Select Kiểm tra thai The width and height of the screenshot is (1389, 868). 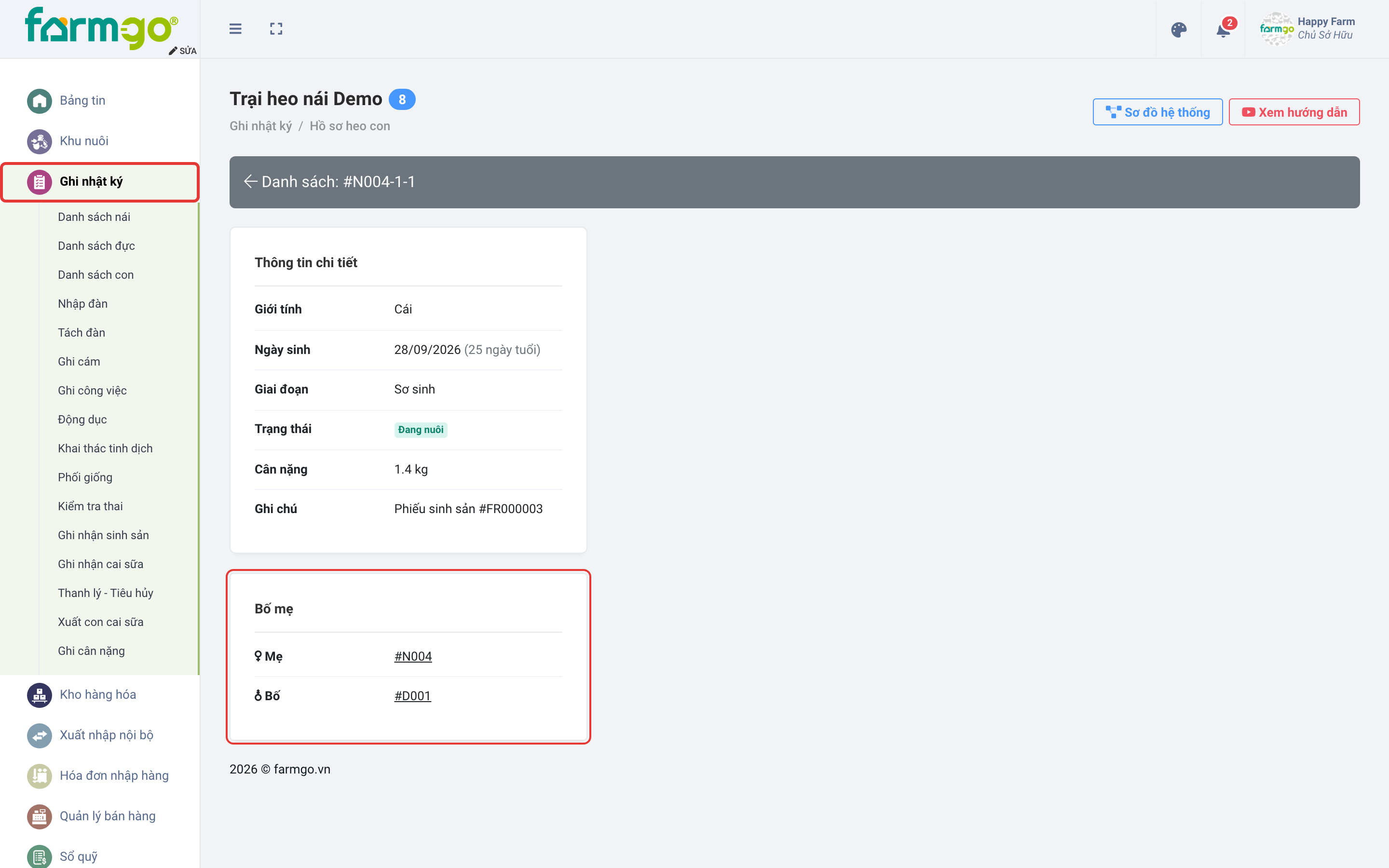(90, 506)
